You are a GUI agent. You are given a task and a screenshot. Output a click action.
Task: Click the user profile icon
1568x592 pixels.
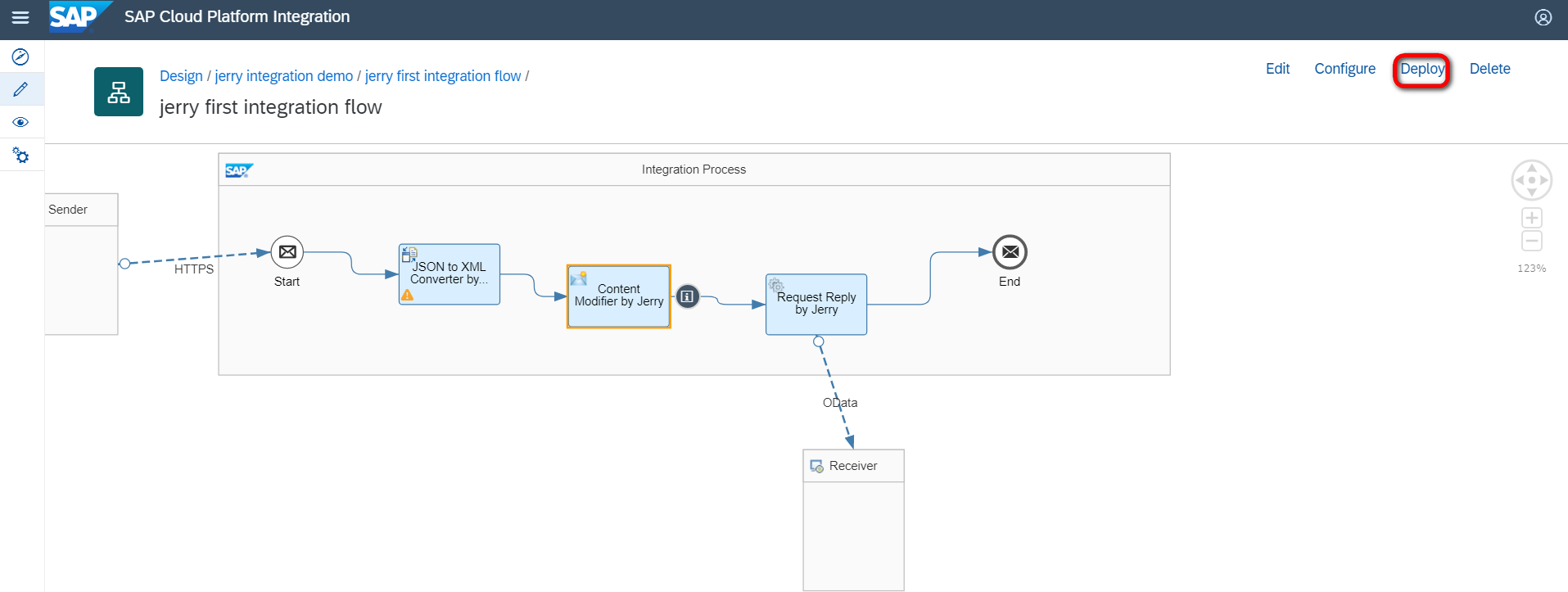1543,17
